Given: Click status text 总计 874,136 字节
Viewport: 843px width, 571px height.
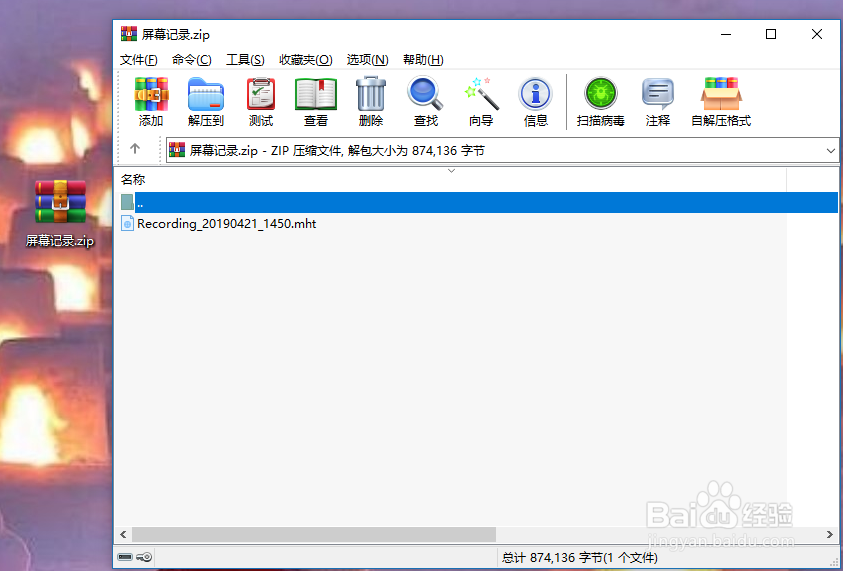Looking at the screenshot, I should 578,558.
